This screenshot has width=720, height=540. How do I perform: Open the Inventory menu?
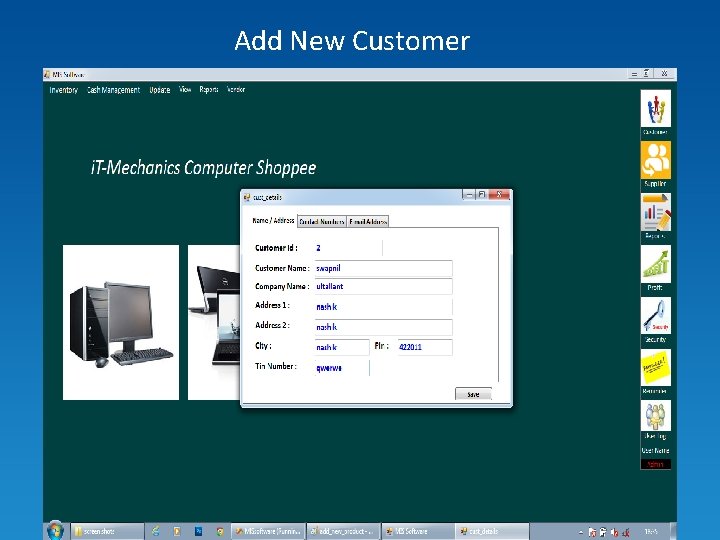click(64, 90)
